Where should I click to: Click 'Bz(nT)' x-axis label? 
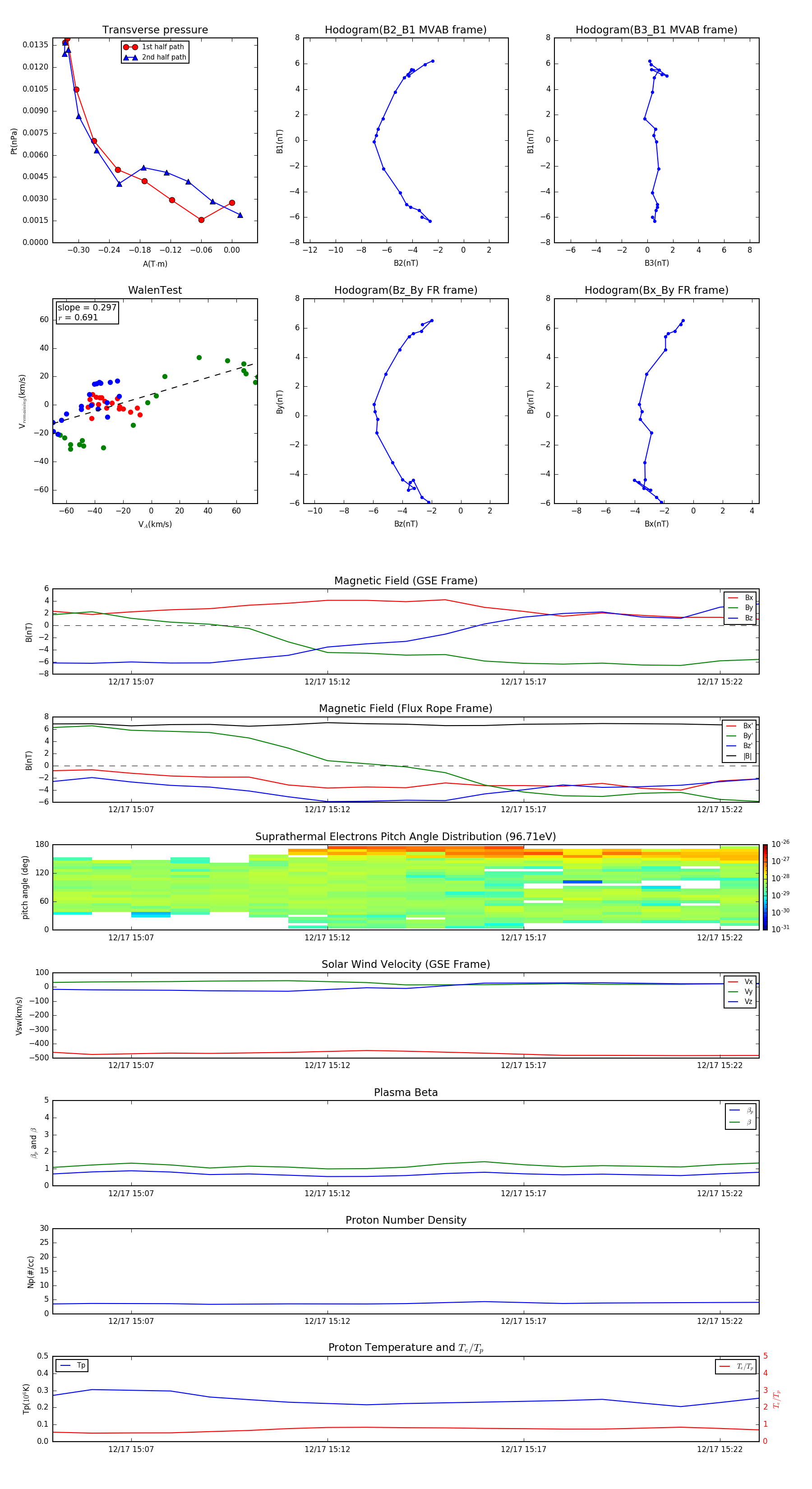point(406,524)
